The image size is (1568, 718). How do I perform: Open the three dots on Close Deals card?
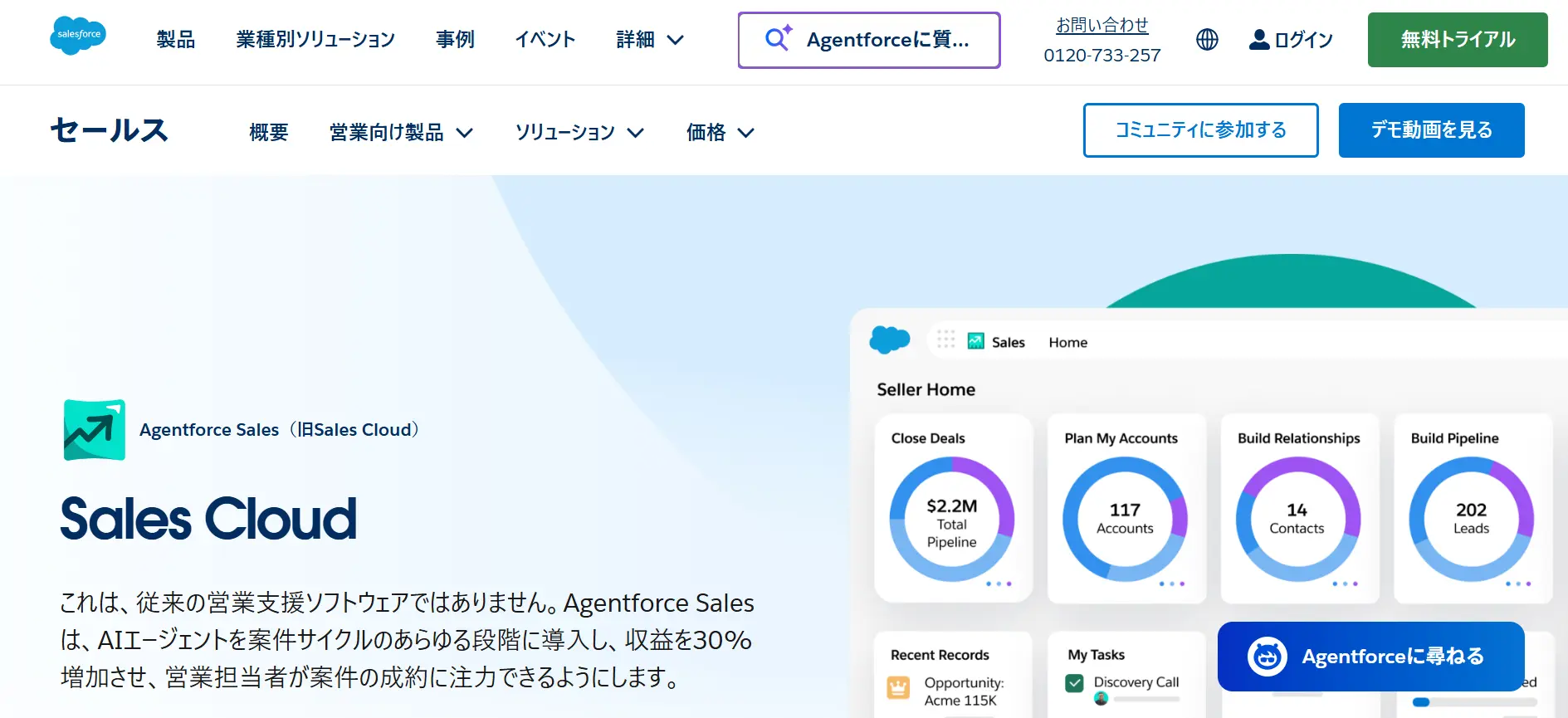tap(999, 584)
